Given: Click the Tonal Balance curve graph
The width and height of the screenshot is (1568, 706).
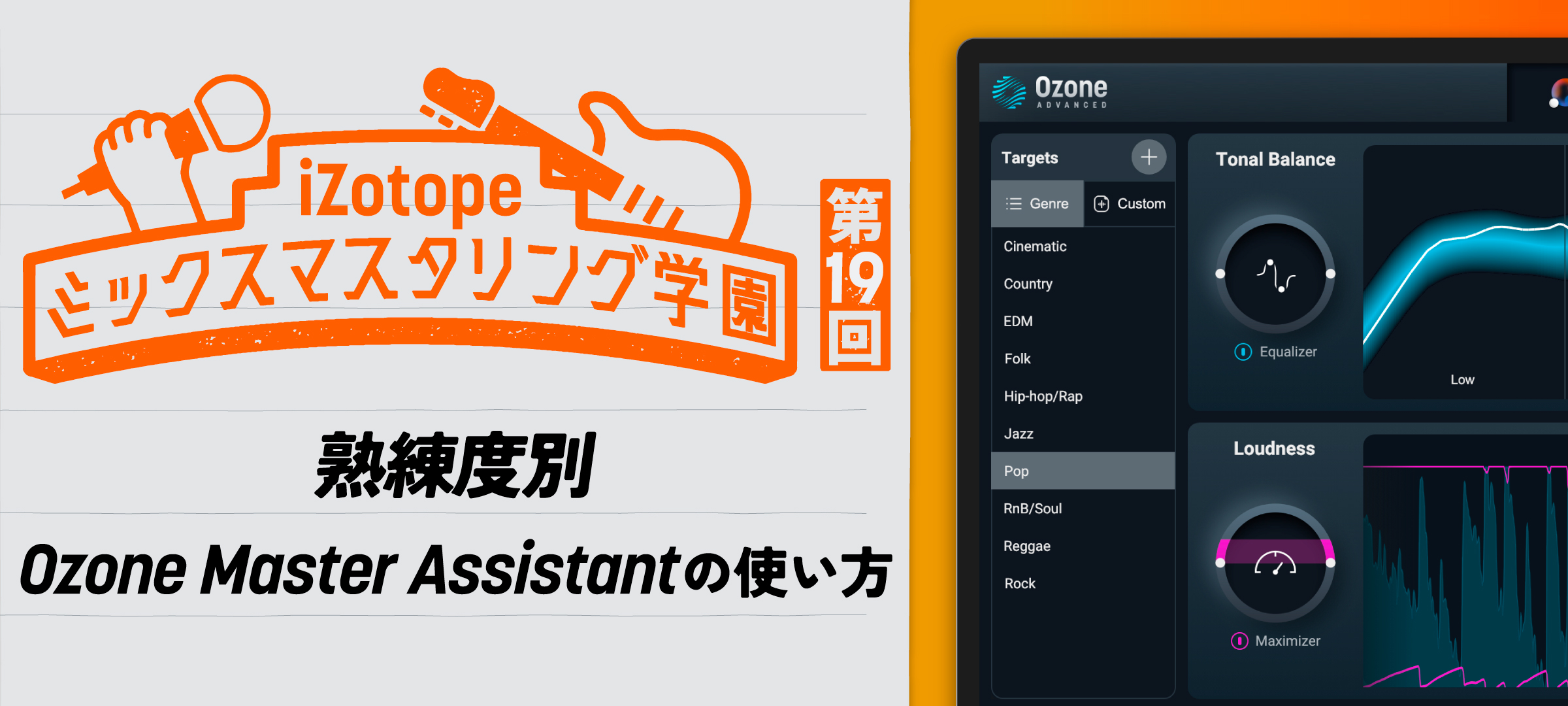Looking at the screenshot, I should [1465, 271].
